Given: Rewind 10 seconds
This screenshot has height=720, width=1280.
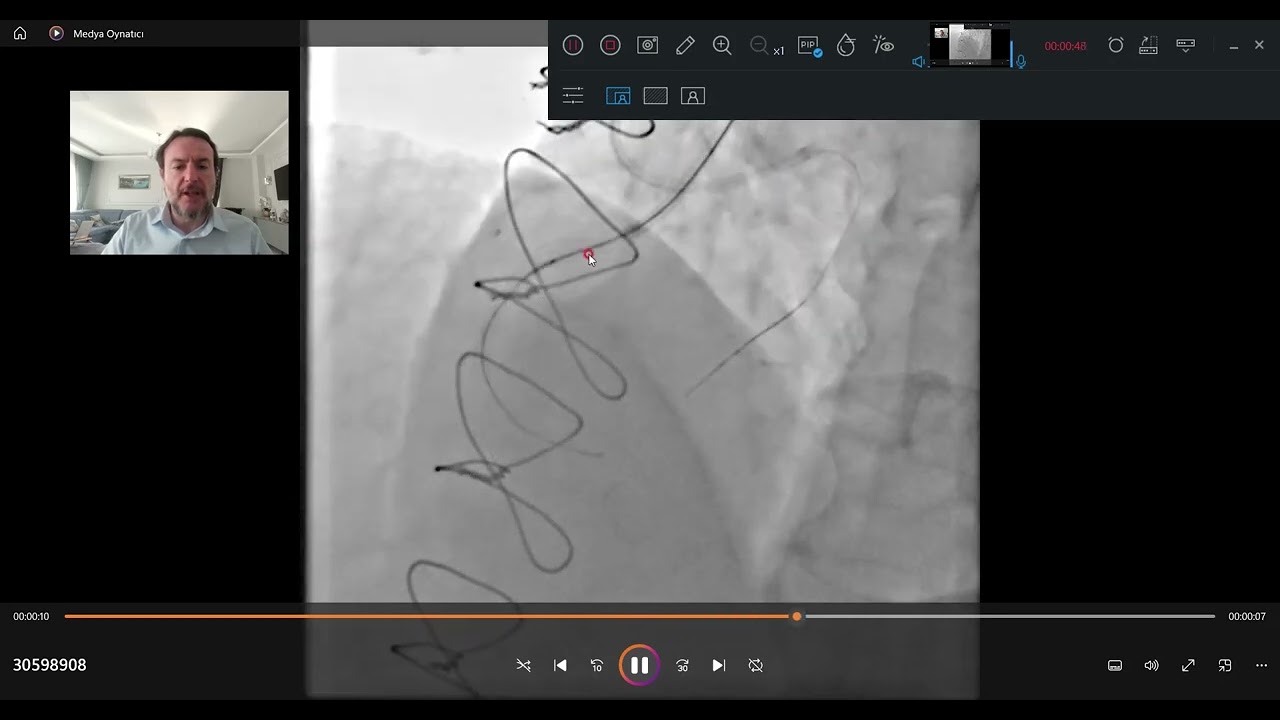Looking at the screenshot, I should 597,665.
